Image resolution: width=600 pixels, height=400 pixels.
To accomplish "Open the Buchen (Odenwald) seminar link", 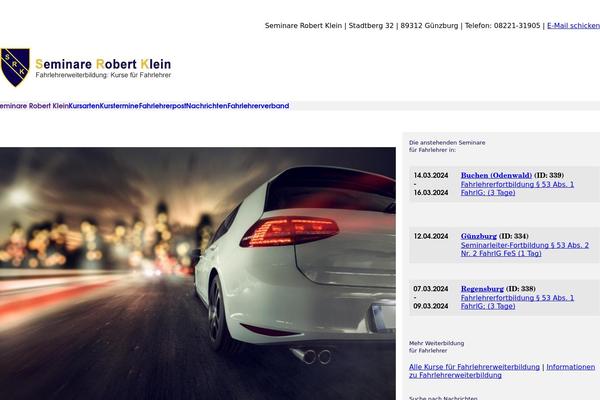I will click(496, 175).
